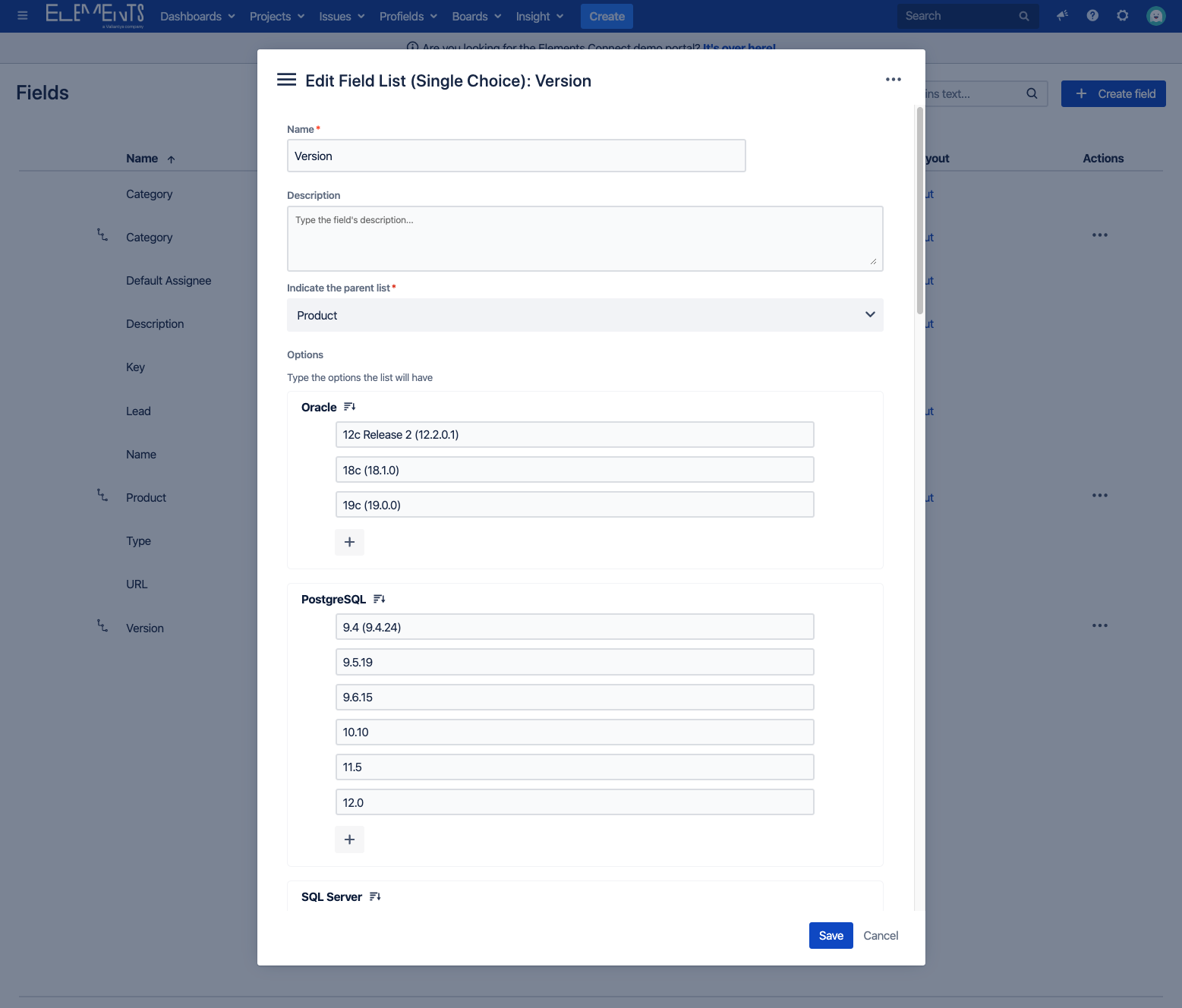Cancel editing the Version field
The image size is (1182, 1008).
[881, 935]
